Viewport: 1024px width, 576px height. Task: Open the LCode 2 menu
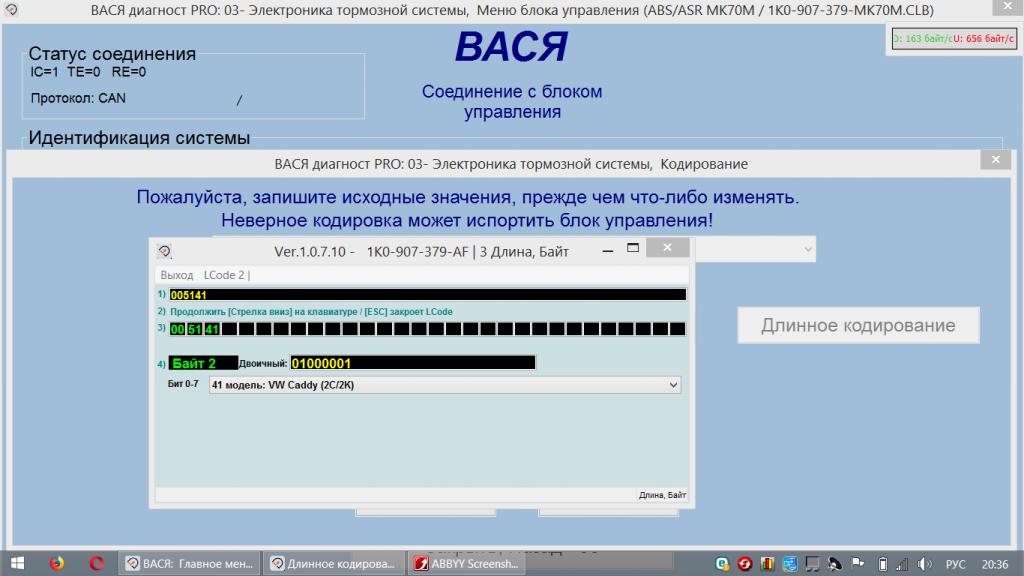[224, 275]
